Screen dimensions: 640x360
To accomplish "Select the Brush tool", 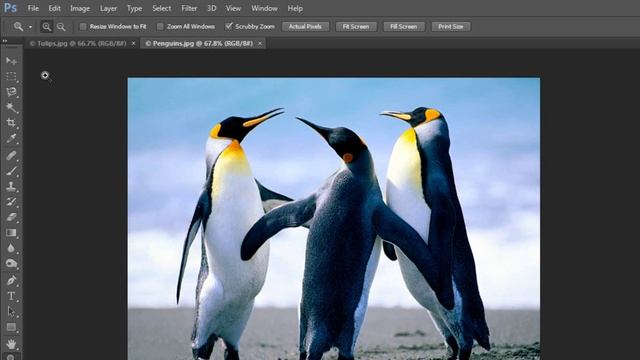I will click(11, 171).
